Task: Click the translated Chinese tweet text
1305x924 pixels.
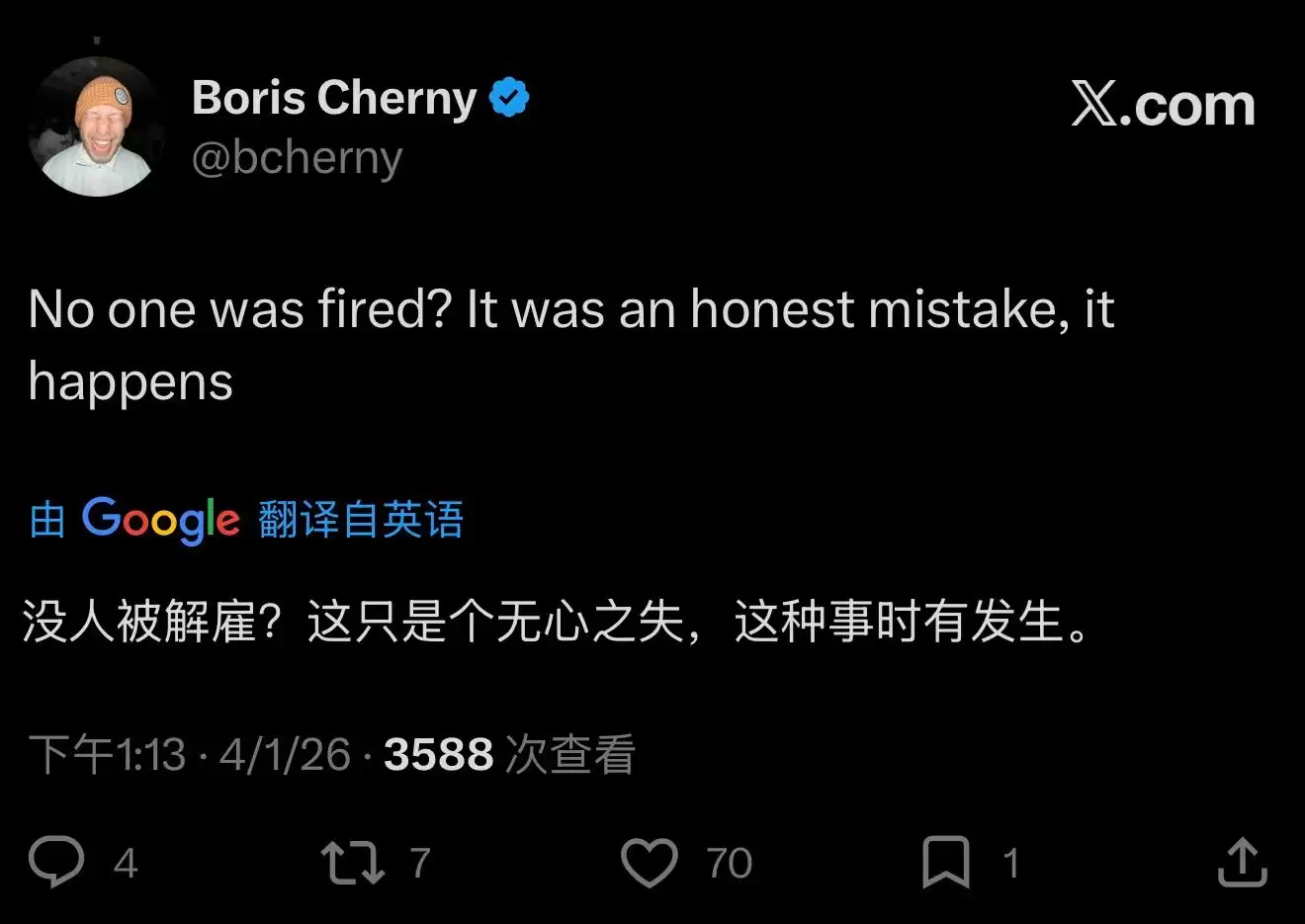Action: 556,623
